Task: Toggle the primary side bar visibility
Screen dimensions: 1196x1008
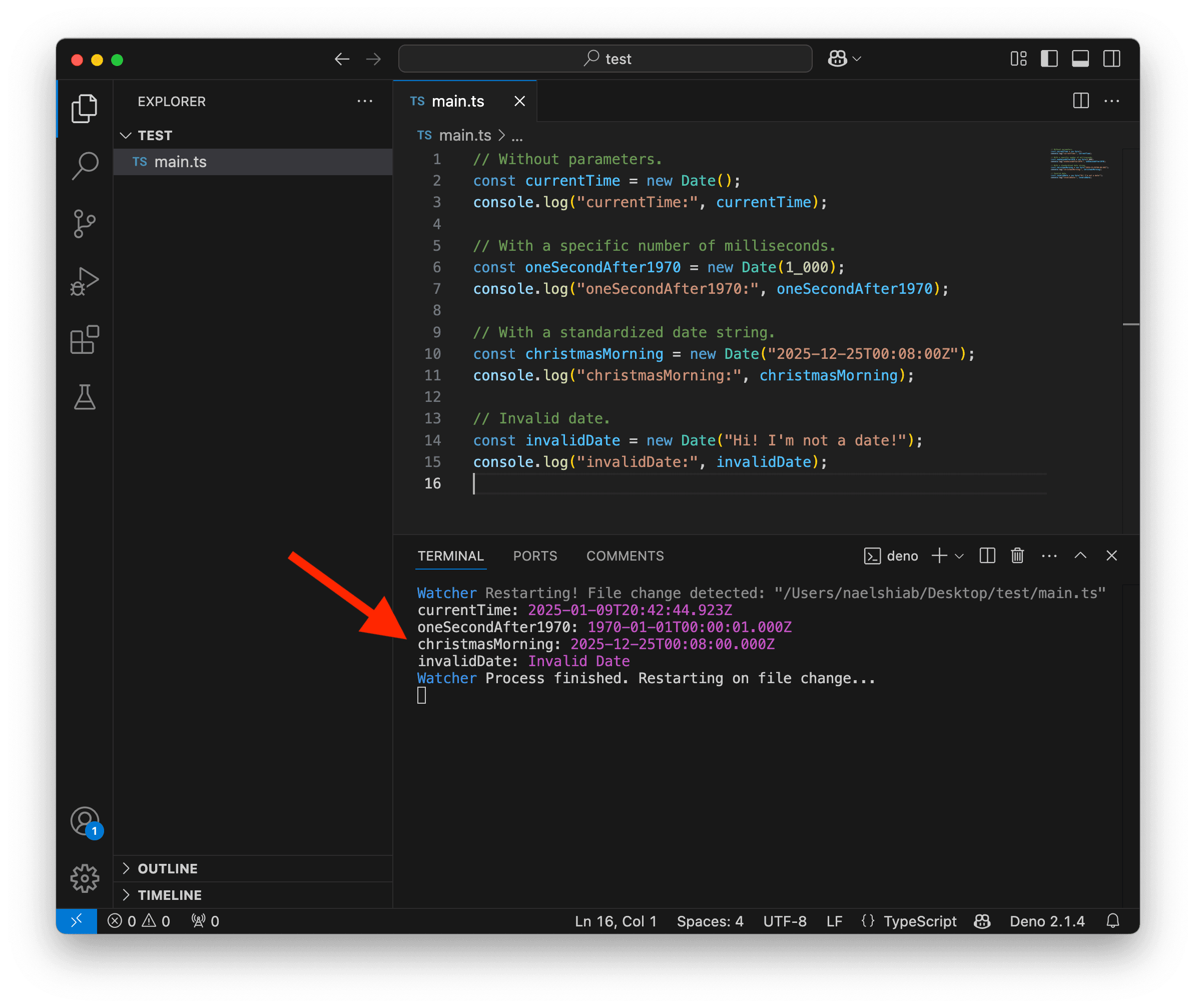Action: point(1049,59)
